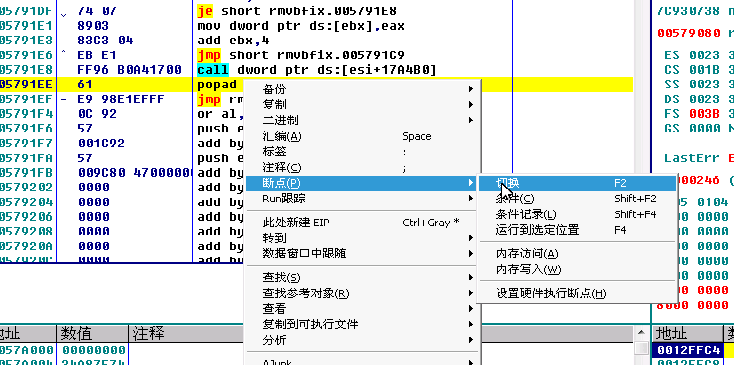Expand arrow beside 断点(P) entry
This screenshot has height=365, width=734.
coord(470,183)
